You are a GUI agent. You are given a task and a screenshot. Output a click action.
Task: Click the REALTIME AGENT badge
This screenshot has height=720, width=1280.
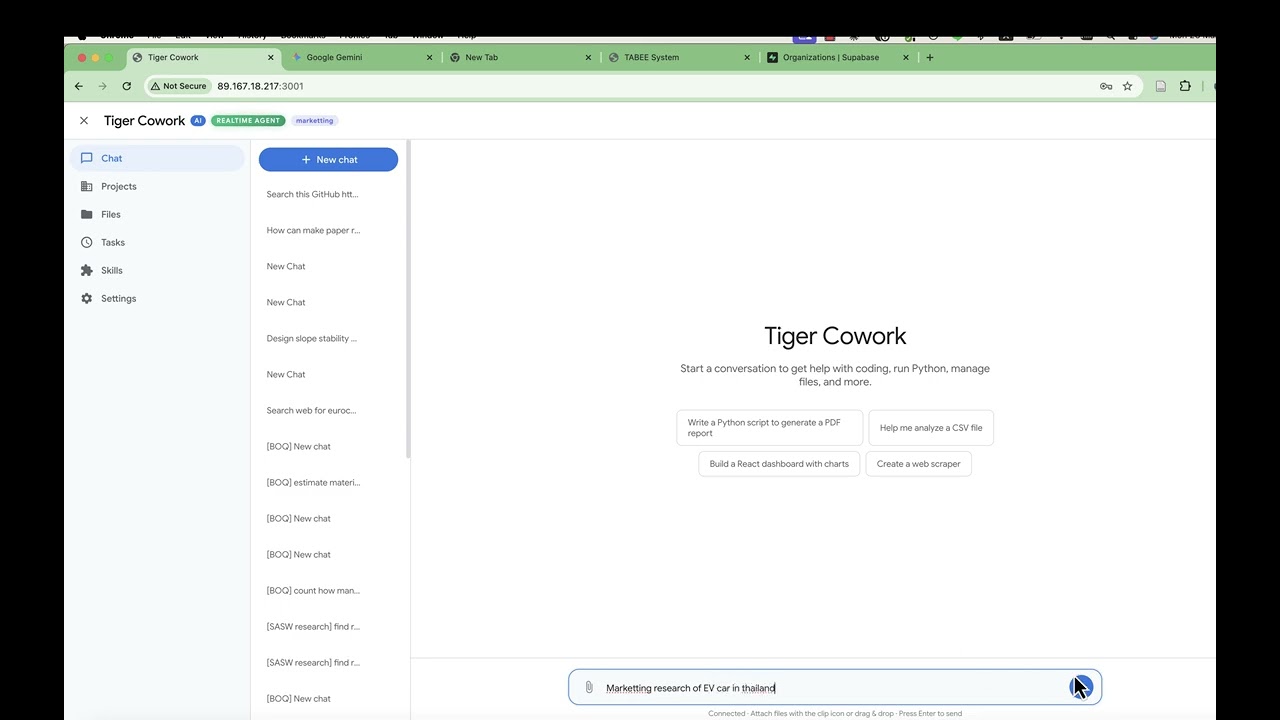click(x=248, y=121)
